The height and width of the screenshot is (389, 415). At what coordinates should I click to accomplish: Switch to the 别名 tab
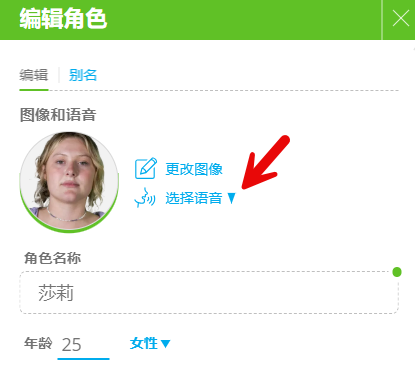click(83, 75)
